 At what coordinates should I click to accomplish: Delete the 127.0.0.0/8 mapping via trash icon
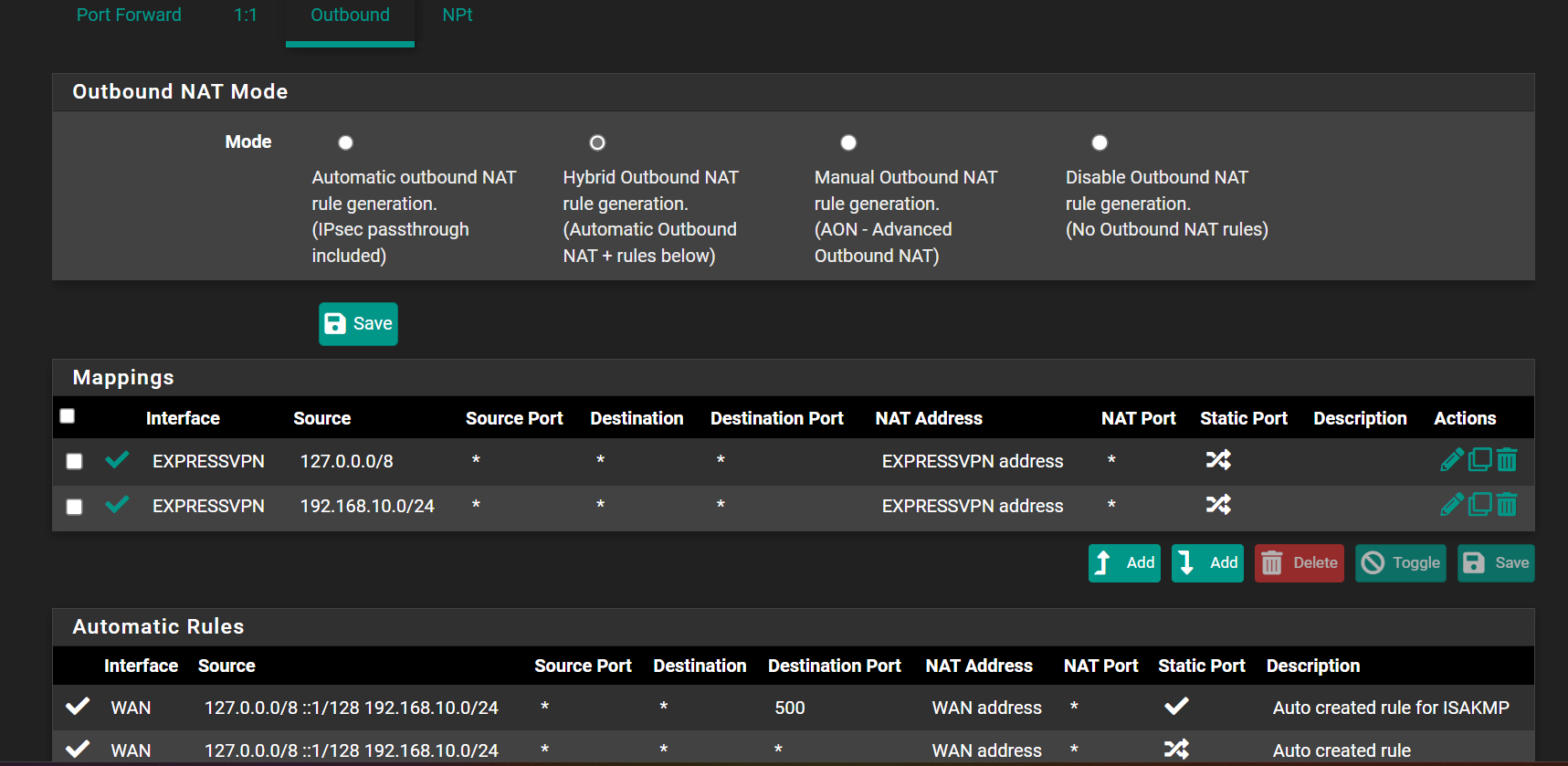click(x=1507, y=459)
